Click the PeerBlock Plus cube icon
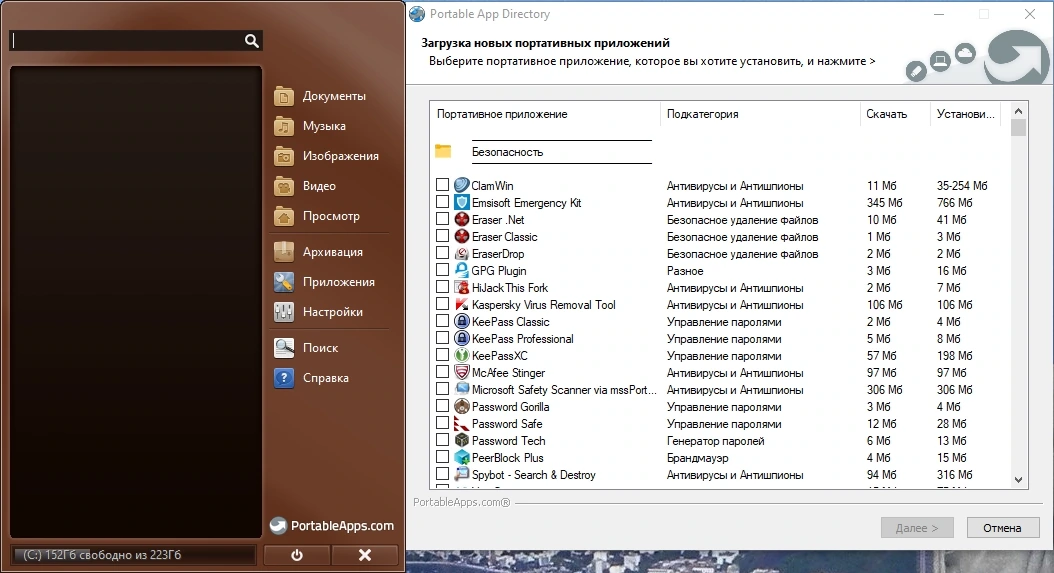Screen dimensions: 1054x573 pos(461,457)
